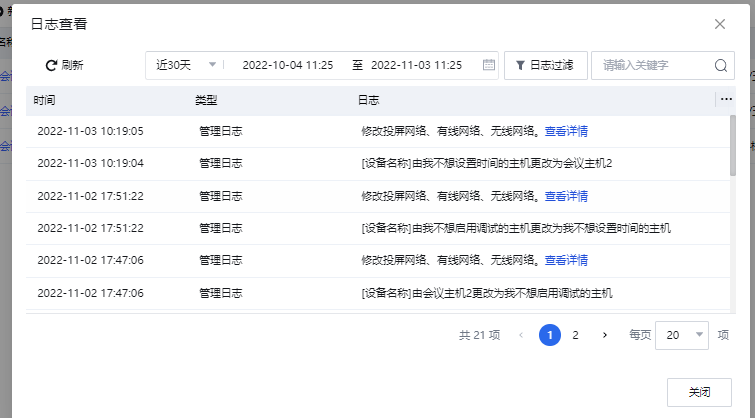This screenshot has height=418, width=755.
Task: Select page 1 in pagination
Action: (x=549, y=335)
